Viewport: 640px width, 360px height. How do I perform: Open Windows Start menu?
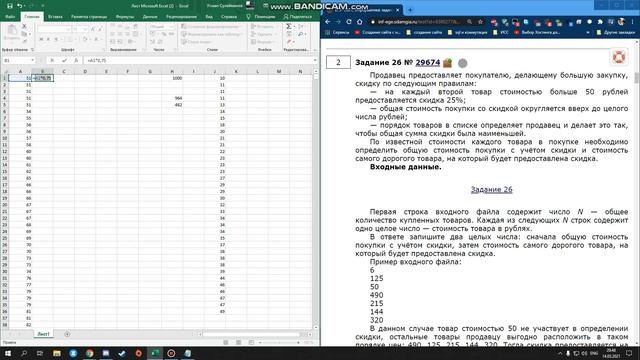8,353
